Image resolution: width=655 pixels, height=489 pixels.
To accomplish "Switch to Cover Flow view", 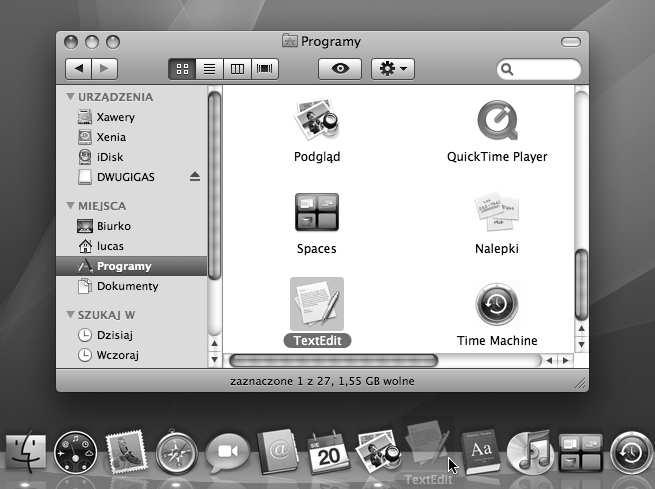I will [x=264, y=69].
